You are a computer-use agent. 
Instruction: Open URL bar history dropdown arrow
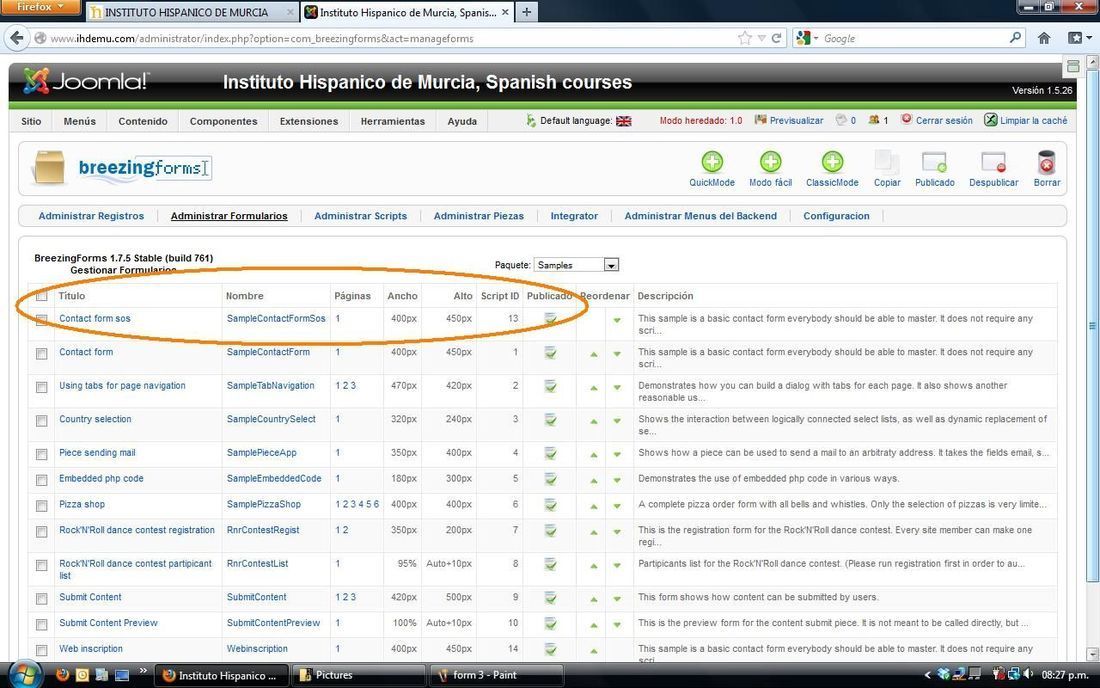coord(761,39)
